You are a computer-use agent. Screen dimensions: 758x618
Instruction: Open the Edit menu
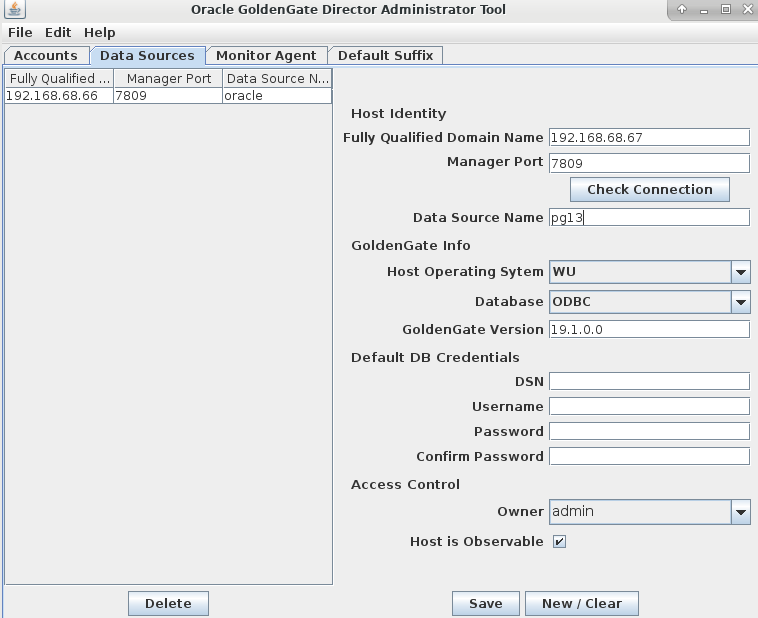58,32
